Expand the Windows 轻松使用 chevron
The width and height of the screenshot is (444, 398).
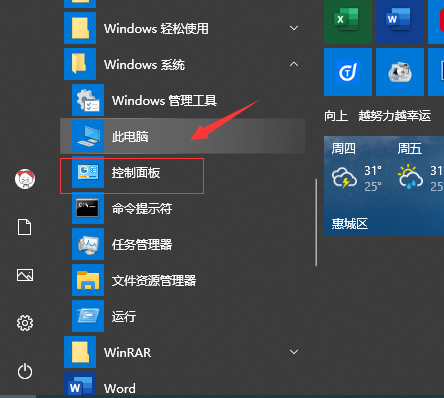coord(294,28)
